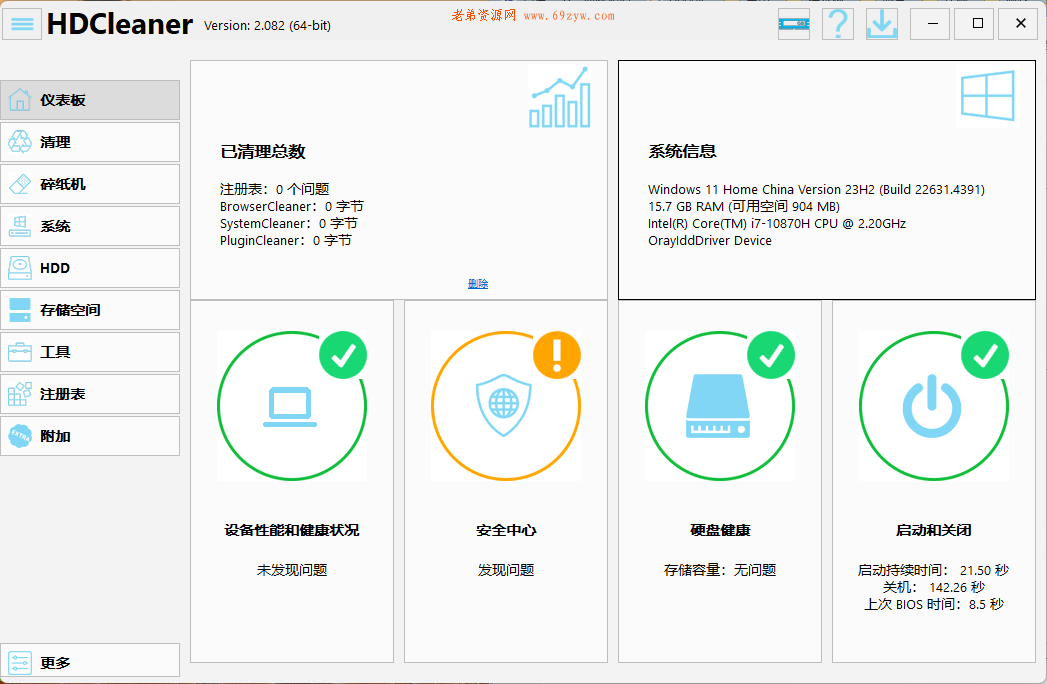Click the 关机 142.26 秒 line
The image size is (1047, 684).
click(x=933, y=587)
